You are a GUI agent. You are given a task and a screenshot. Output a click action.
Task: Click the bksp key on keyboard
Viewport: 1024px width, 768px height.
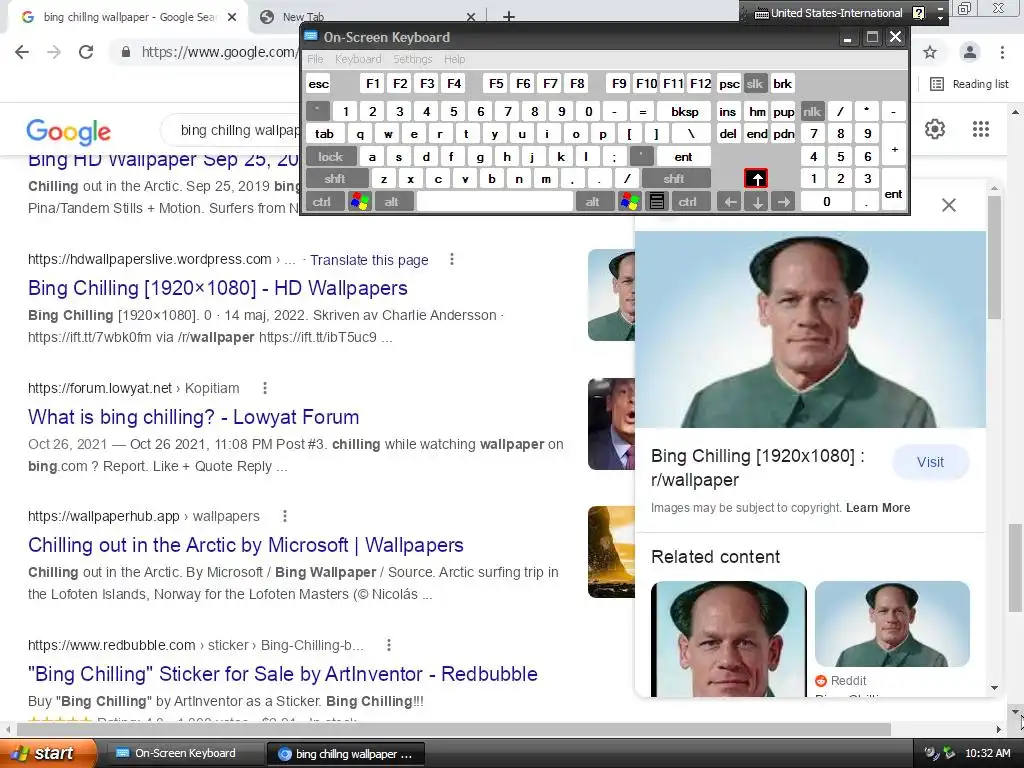pyautogui.click(x=684, y=112)
